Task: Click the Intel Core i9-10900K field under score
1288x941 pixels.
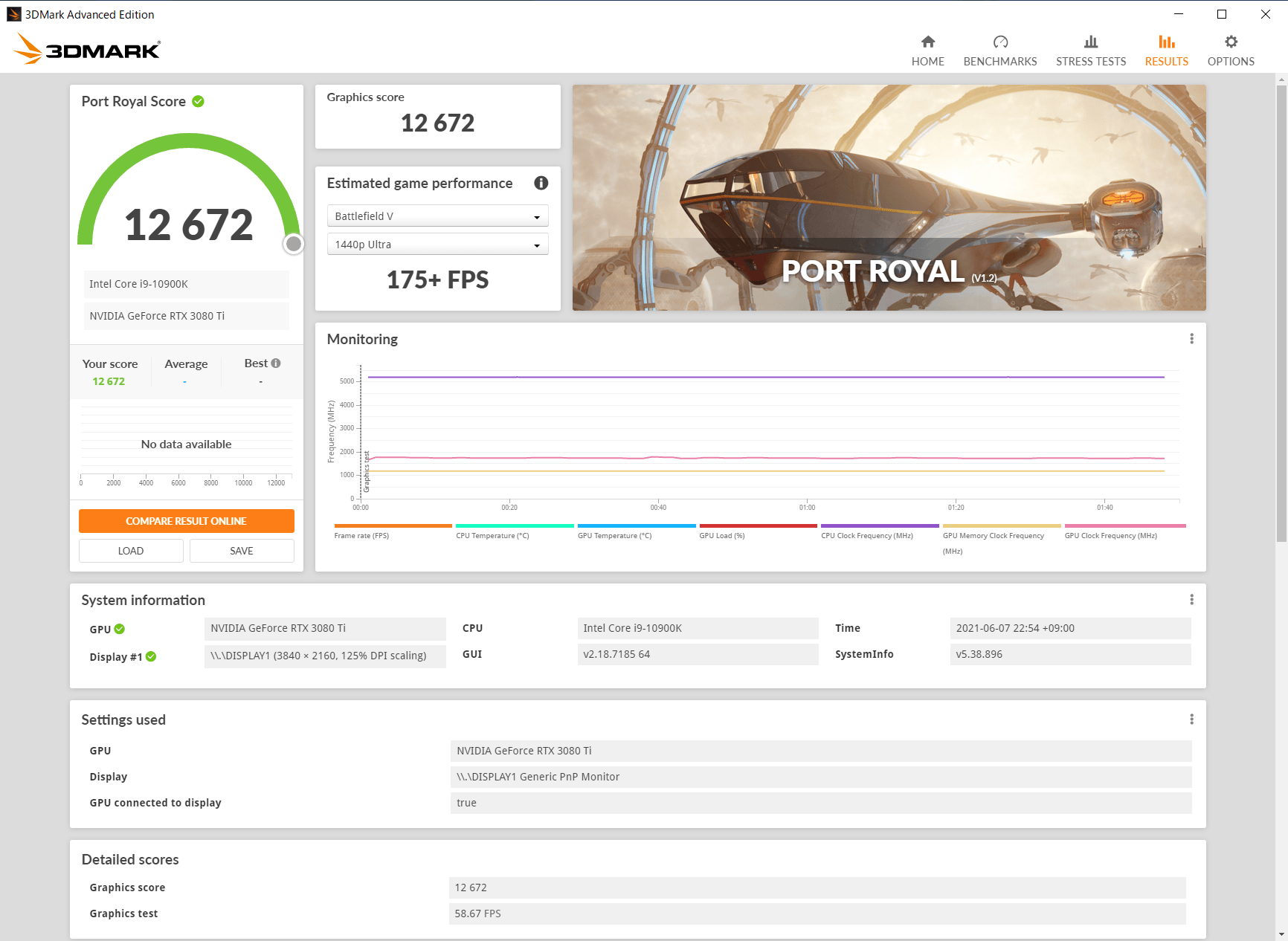Action: pyautogui.click(x=186, y=284)
